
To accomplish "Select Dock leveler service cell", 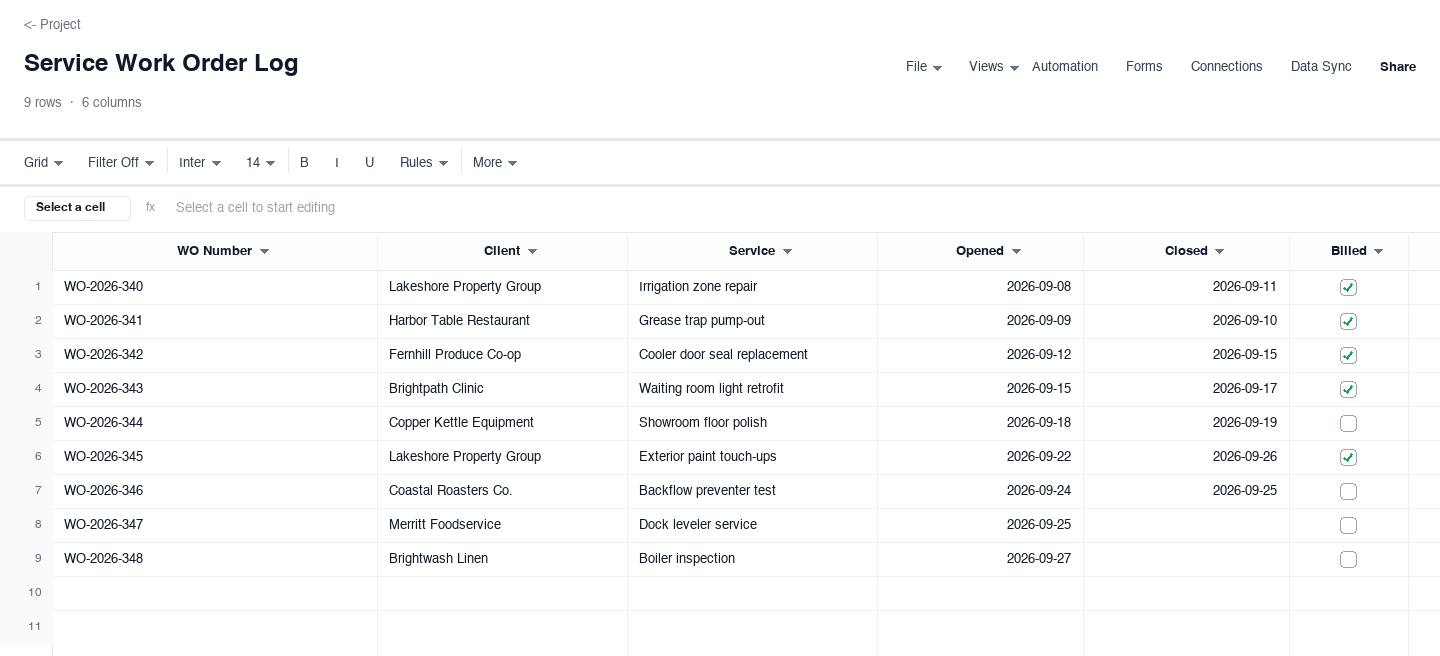I will pyautogui.click(x=752, y=525).
